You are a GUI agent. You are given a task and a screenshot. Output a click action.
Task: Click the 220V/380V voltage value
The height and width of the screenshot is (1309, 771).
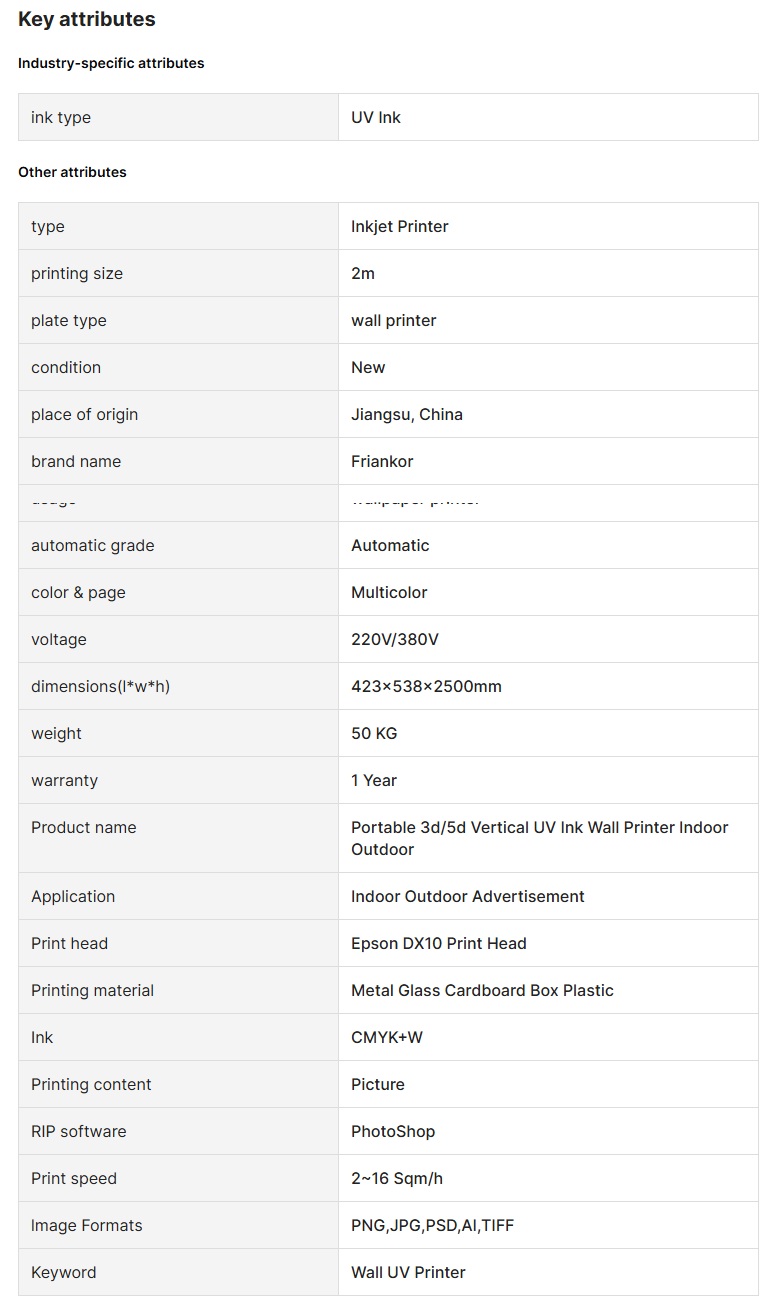(x=395, y=639)
